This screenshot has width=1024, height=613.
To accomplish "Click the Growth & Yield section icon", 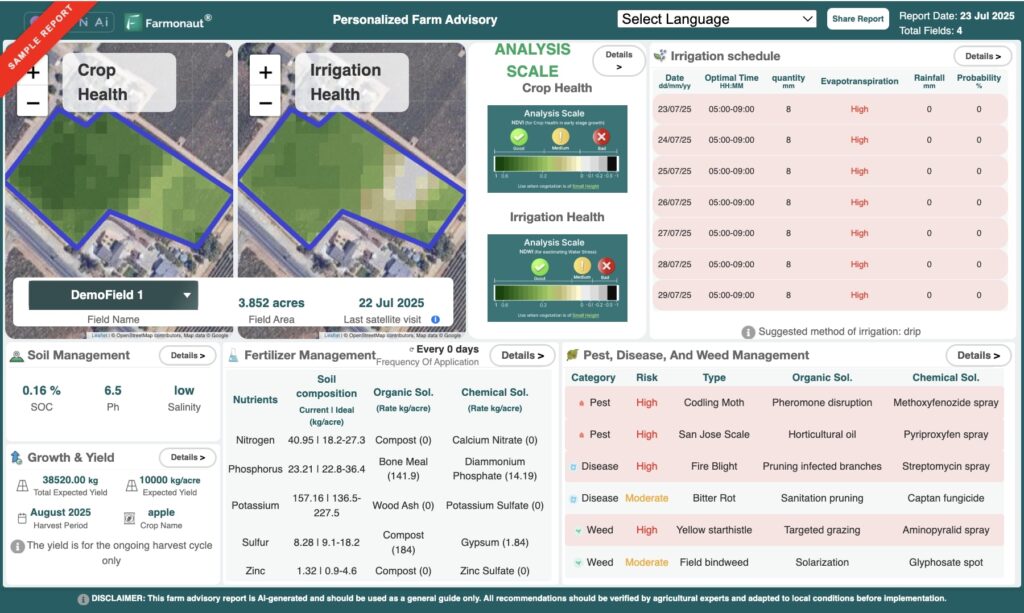I will click(x=16, y=458).
